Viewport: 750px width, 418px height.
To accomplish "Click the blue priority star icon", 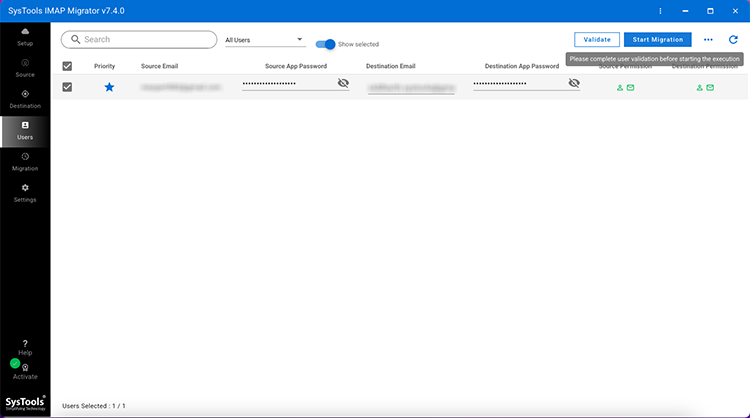I will [x=109, y=87].
